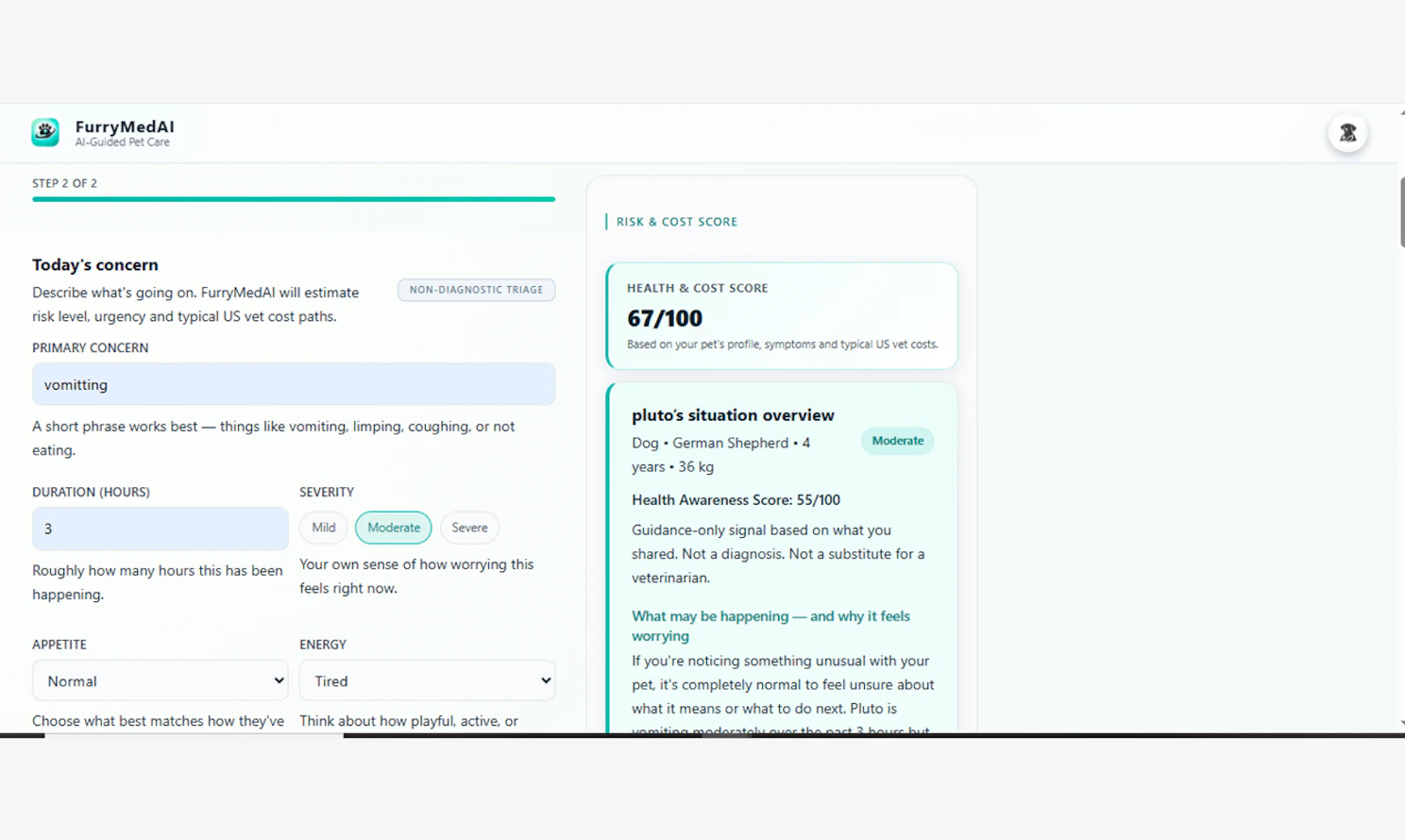Click the Moderate risk badge in overview

897,441
